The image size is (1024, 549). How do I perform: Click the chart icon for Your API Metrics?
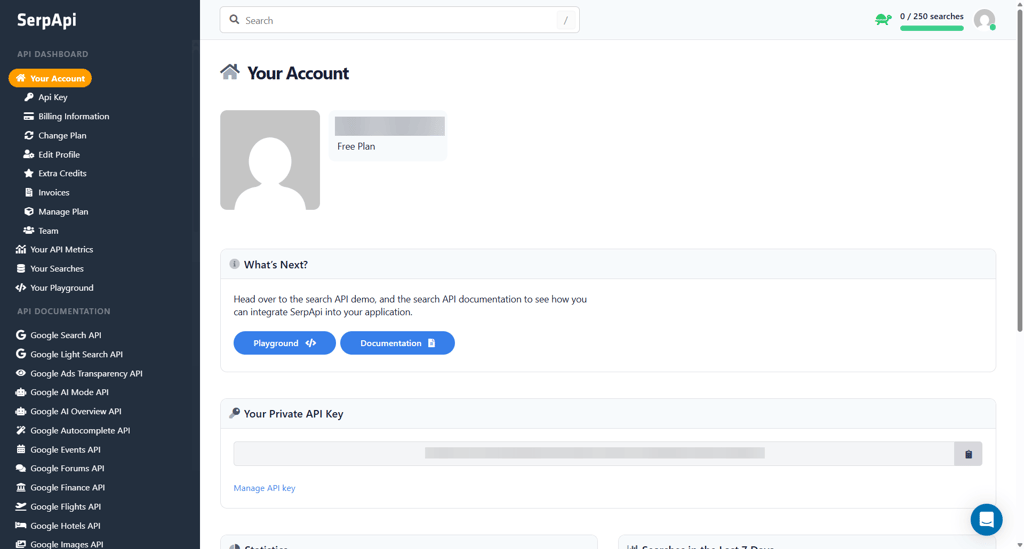pyautogui.click(x=21, y=249)
